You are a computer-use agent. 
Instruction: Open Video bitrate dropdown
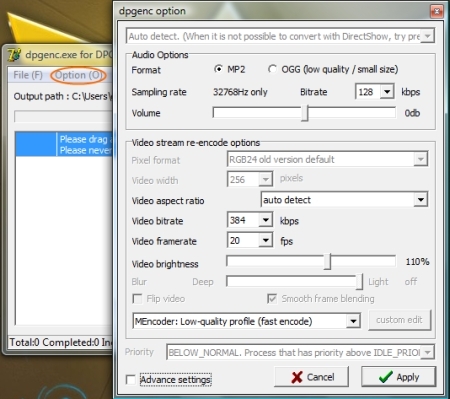coord(266,220)
